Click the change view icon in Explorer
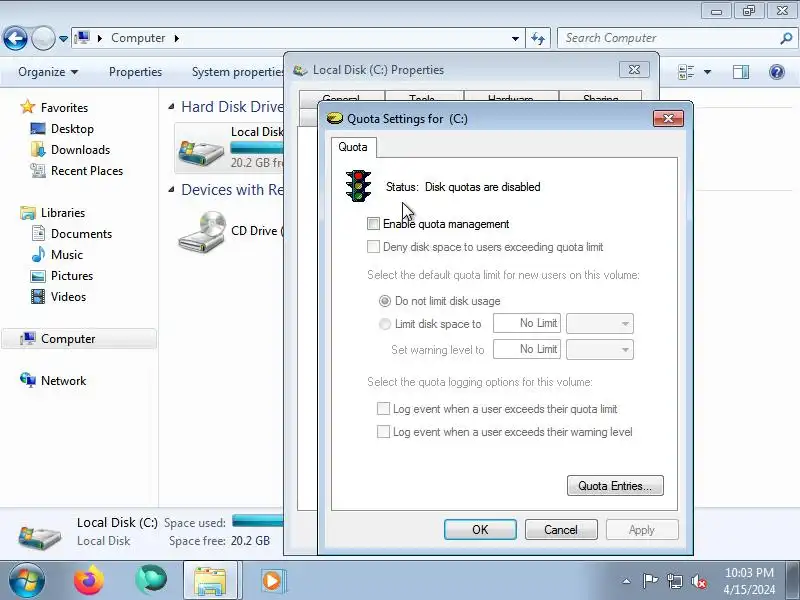This screenshot has height=600, width=800. click(x=686, y=72)
